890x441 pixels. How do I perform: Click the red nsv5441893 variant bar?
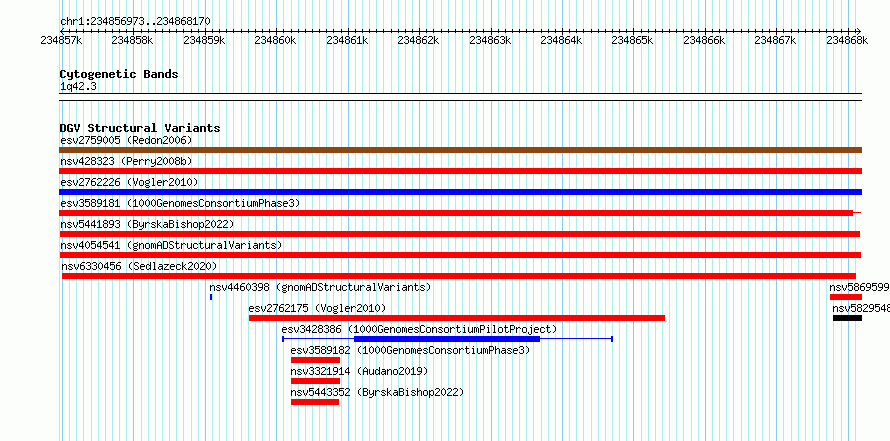click(x=460, y=234)
